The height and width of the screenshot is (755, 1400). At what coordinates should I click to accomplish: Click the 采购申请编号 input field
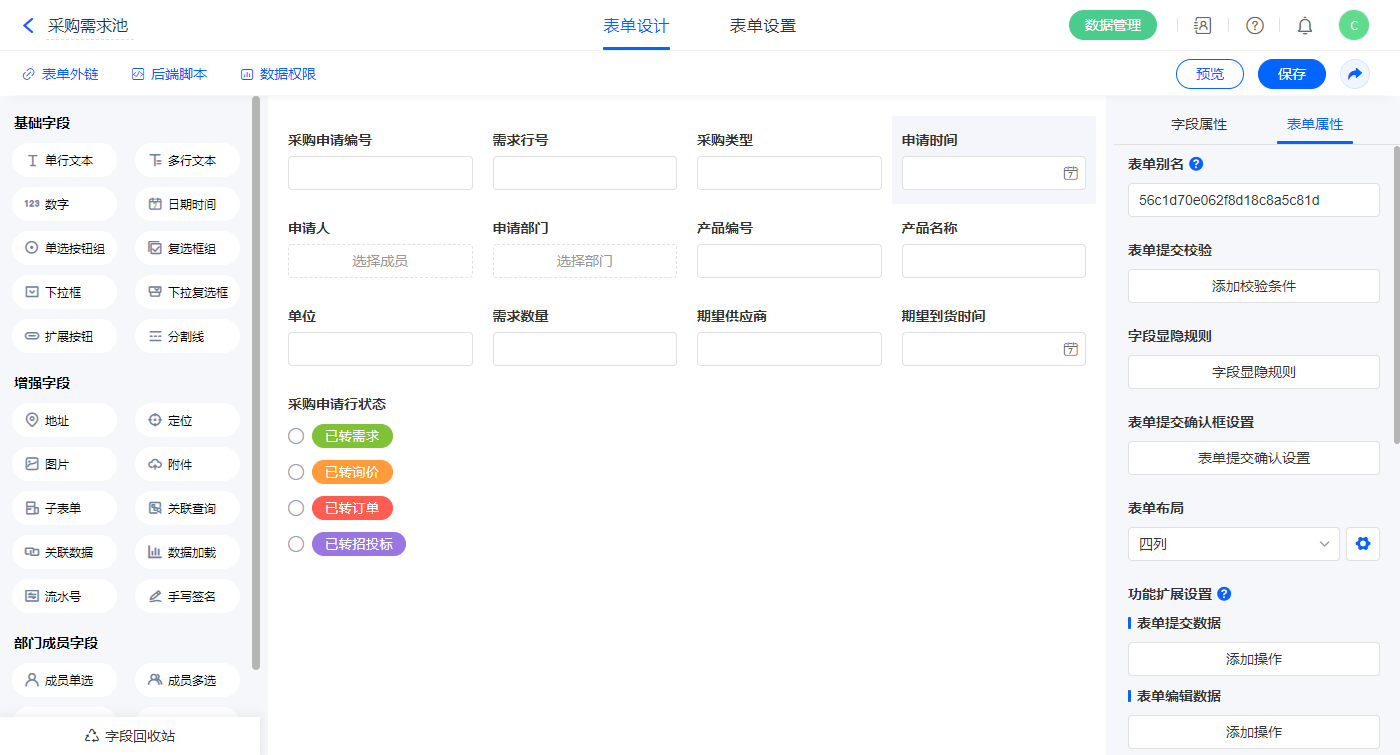point(380,173)
